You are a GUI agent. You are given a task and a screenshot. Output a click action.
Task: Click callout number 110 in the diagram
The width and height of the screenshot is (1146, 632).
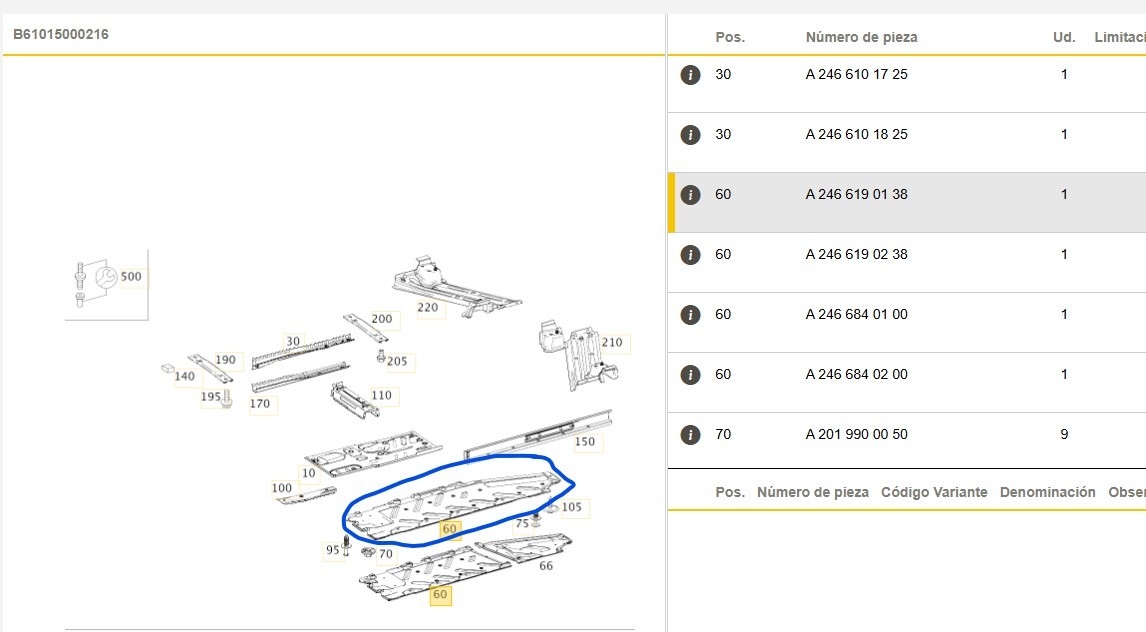click(x=381, y=395)
